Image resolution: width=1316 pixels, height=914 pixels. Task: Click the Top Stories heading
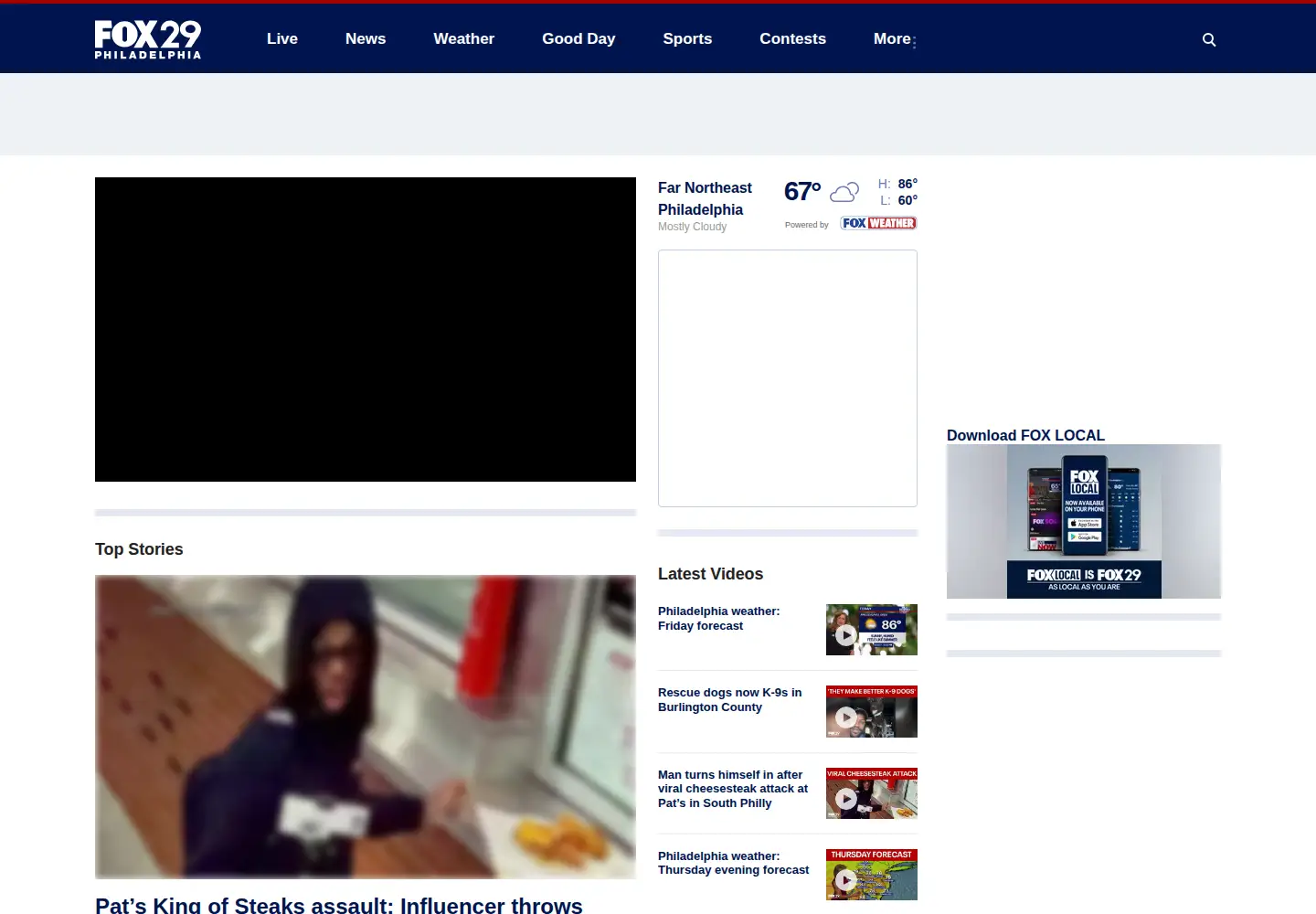(139, 549)
